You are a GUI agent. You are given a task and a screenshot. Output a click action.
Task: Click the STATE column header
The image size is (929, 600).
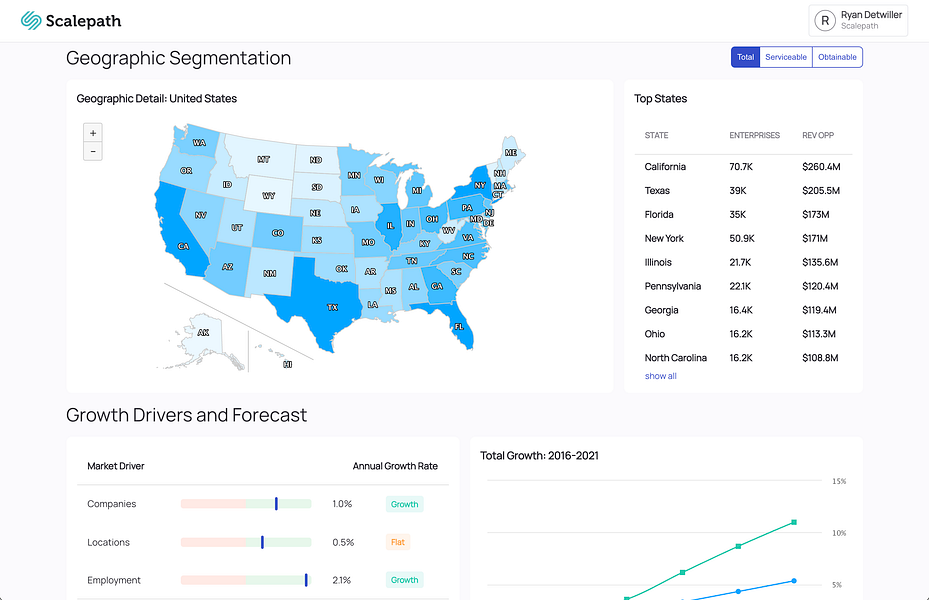tap(656, 135)
